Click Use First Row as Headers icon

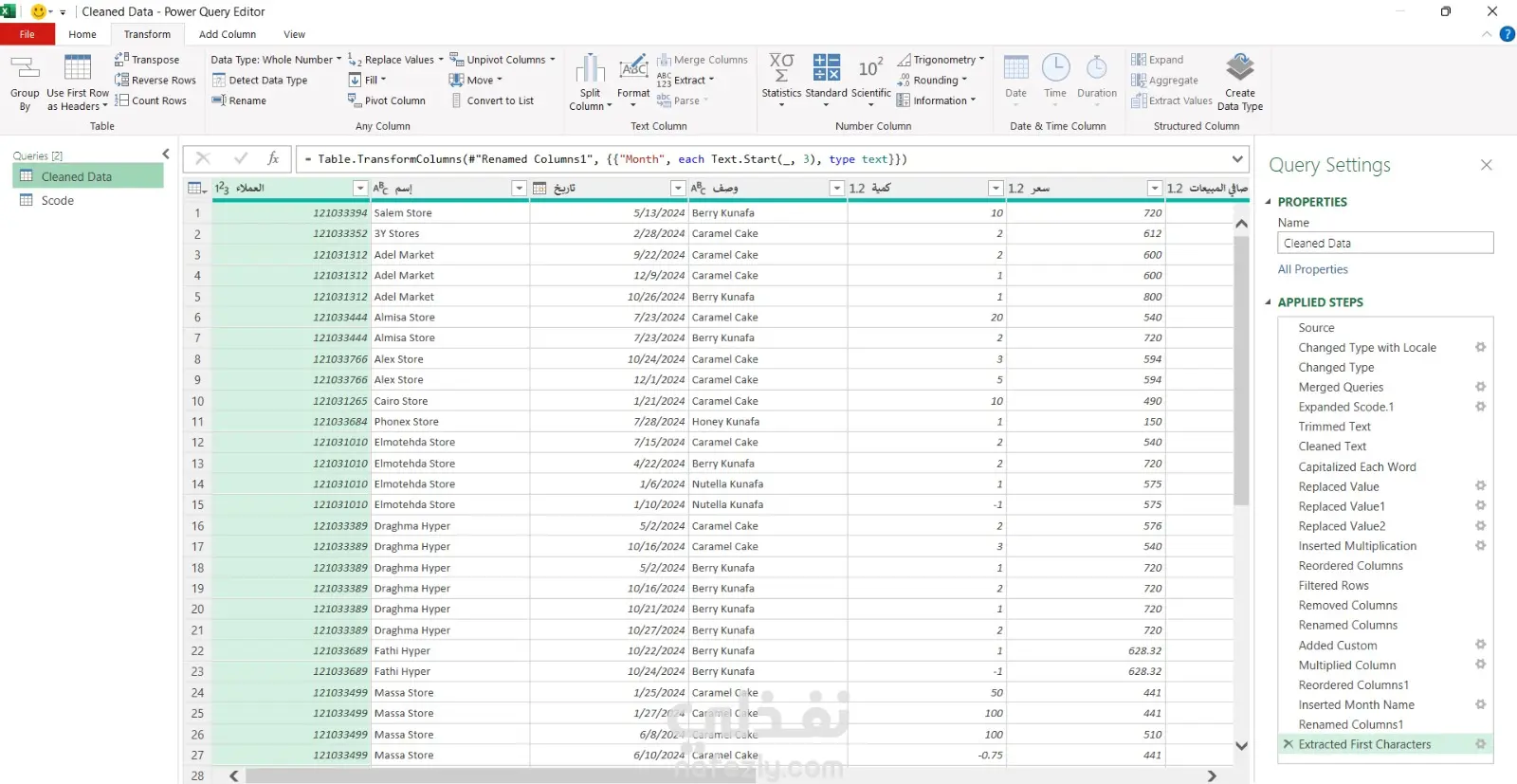pyautogui.click(x=78, y=68)
